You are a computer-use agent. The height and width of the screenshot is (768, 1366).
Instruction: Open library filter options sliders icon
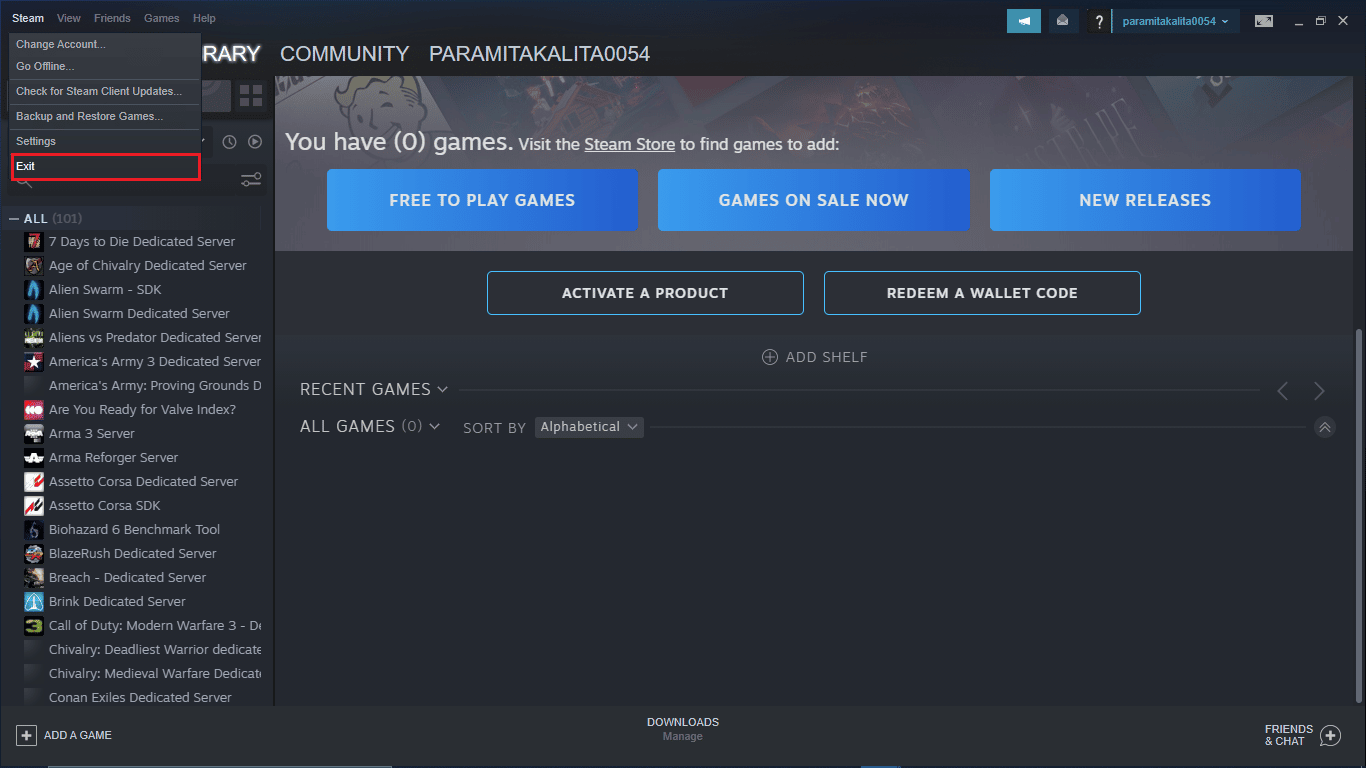250,178
